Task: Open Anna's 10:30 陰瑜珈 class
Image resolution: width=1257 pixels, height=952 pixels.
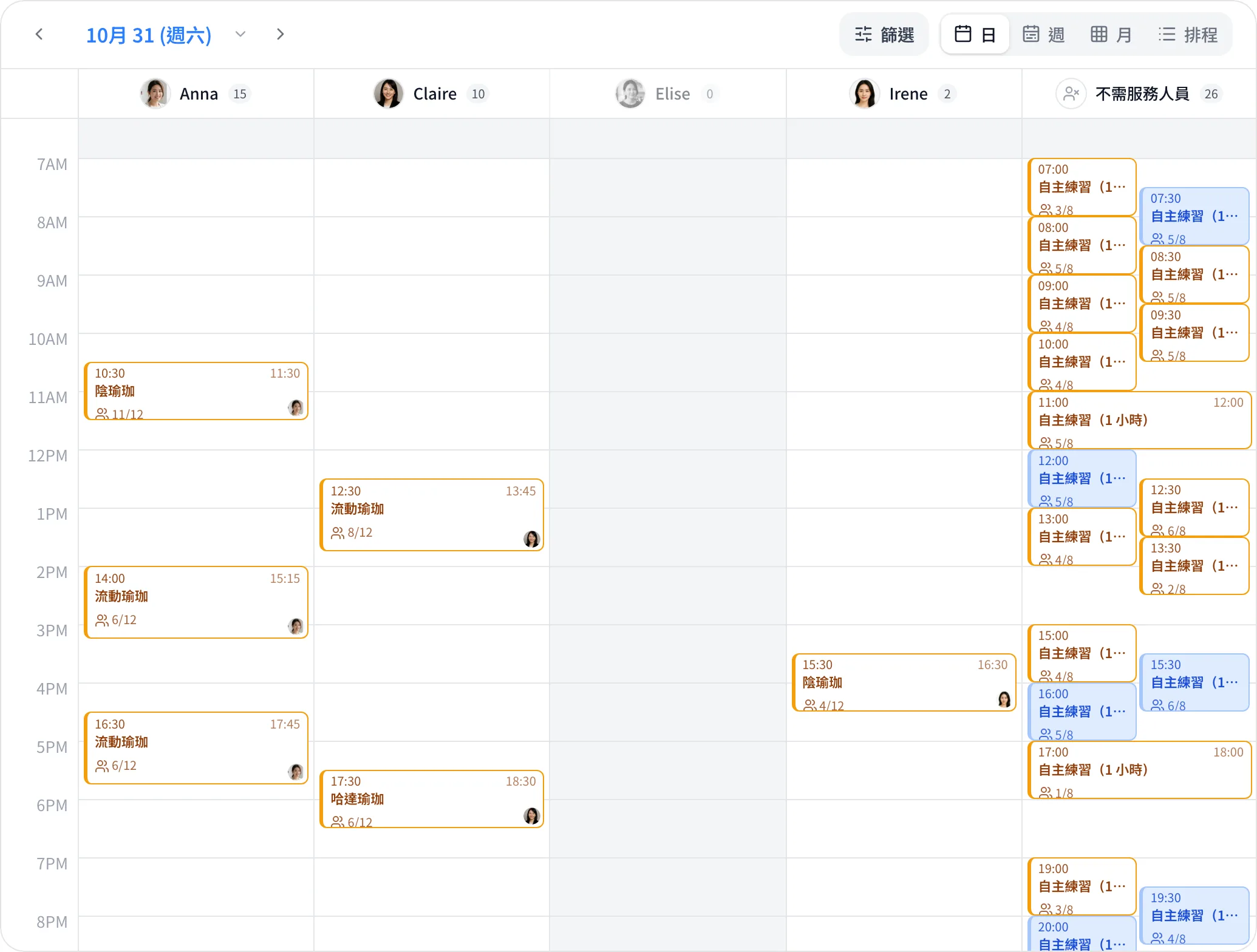Action: click(196, 391)
